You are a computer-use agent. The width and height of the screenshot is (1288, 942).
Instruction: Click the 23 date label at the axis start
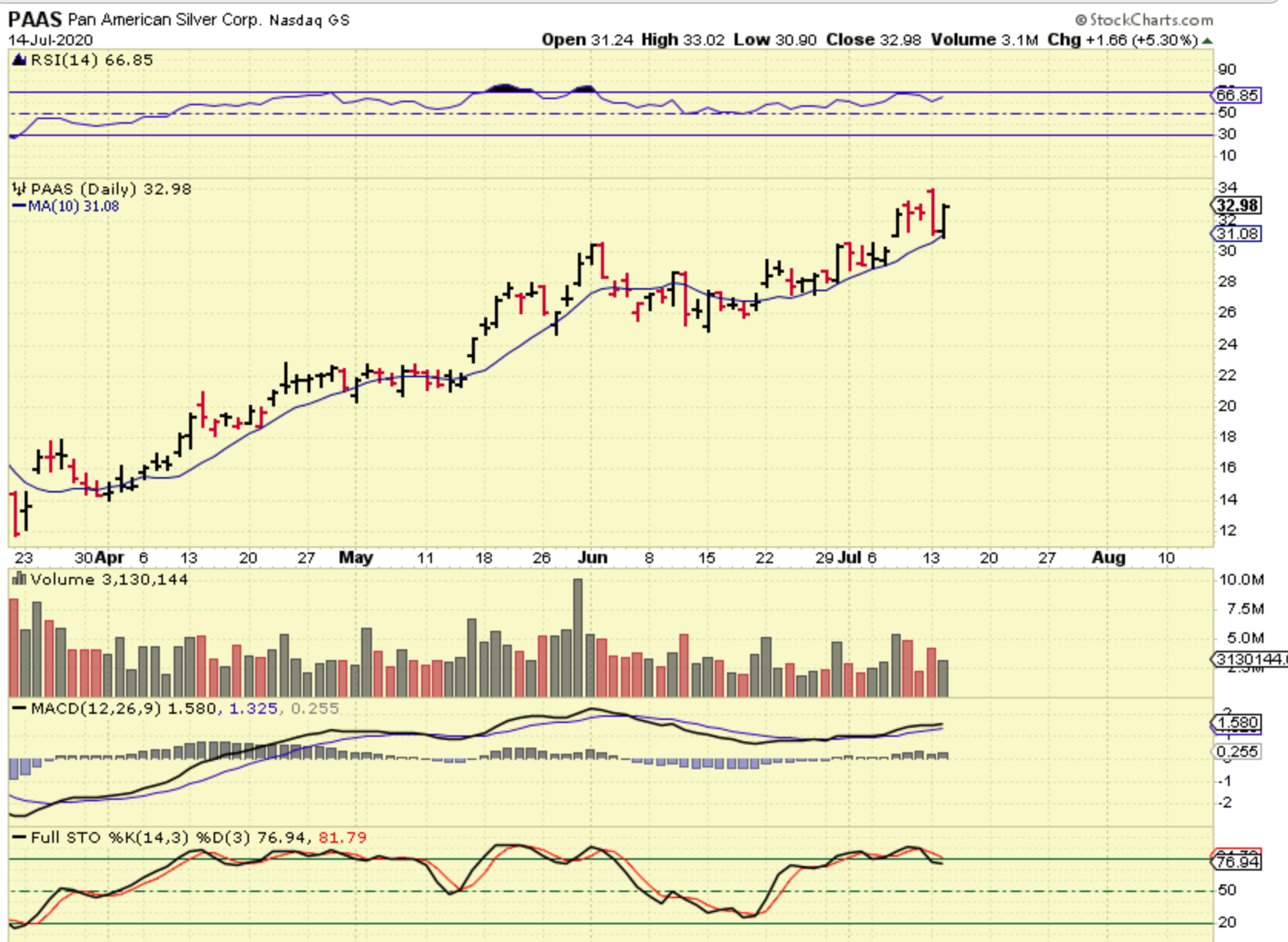click(24, 558)
